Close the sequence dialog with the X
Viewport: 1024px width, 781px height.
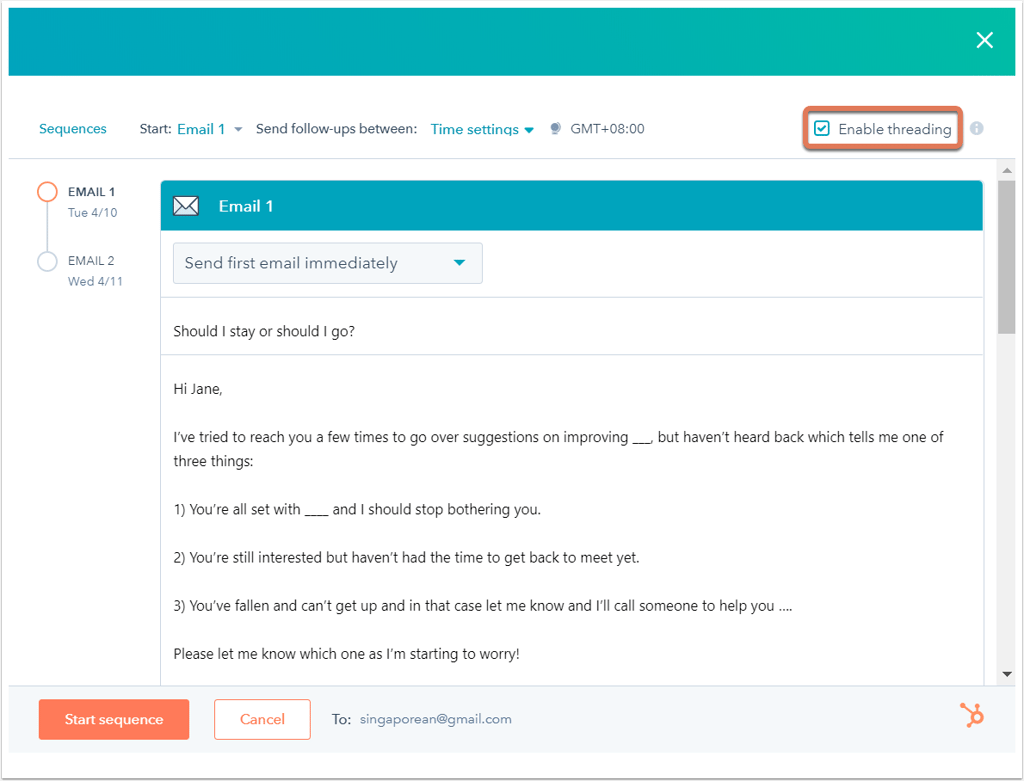pos(984,40)
